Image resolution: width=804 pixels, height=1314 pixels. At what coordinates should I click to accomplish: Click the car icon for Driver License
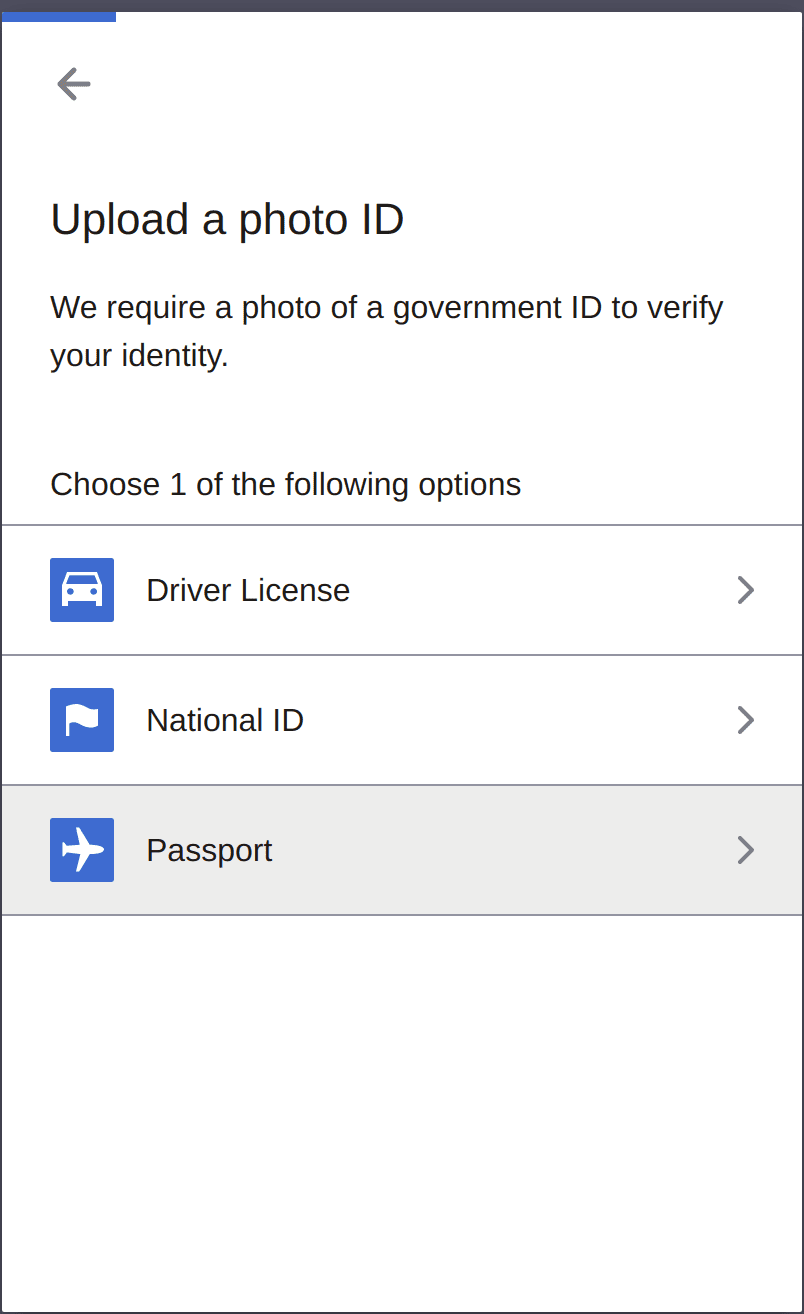tap(82, 590)
